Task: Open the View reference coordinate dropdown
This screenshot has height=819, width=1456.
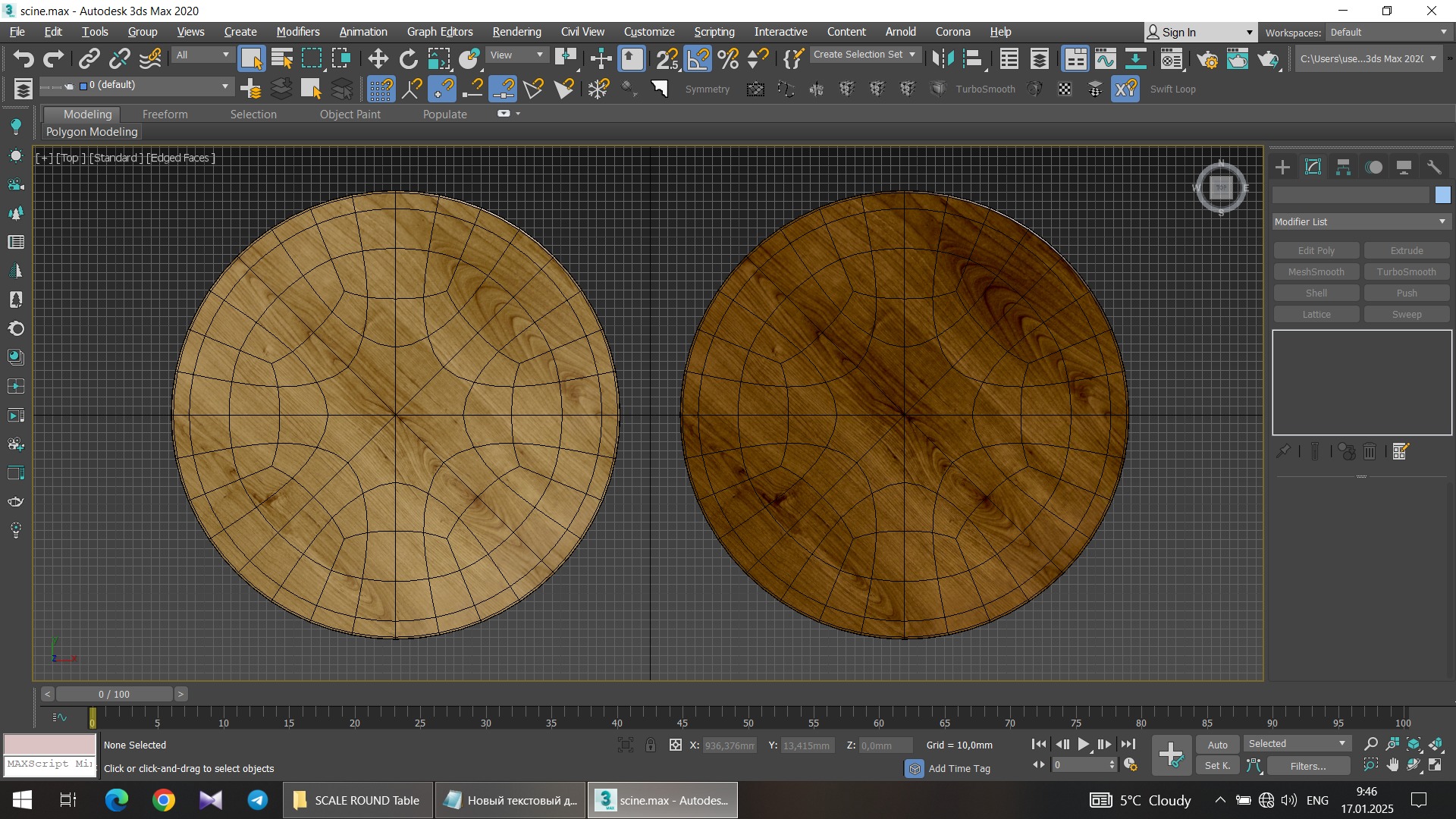Action: point(517,55)
